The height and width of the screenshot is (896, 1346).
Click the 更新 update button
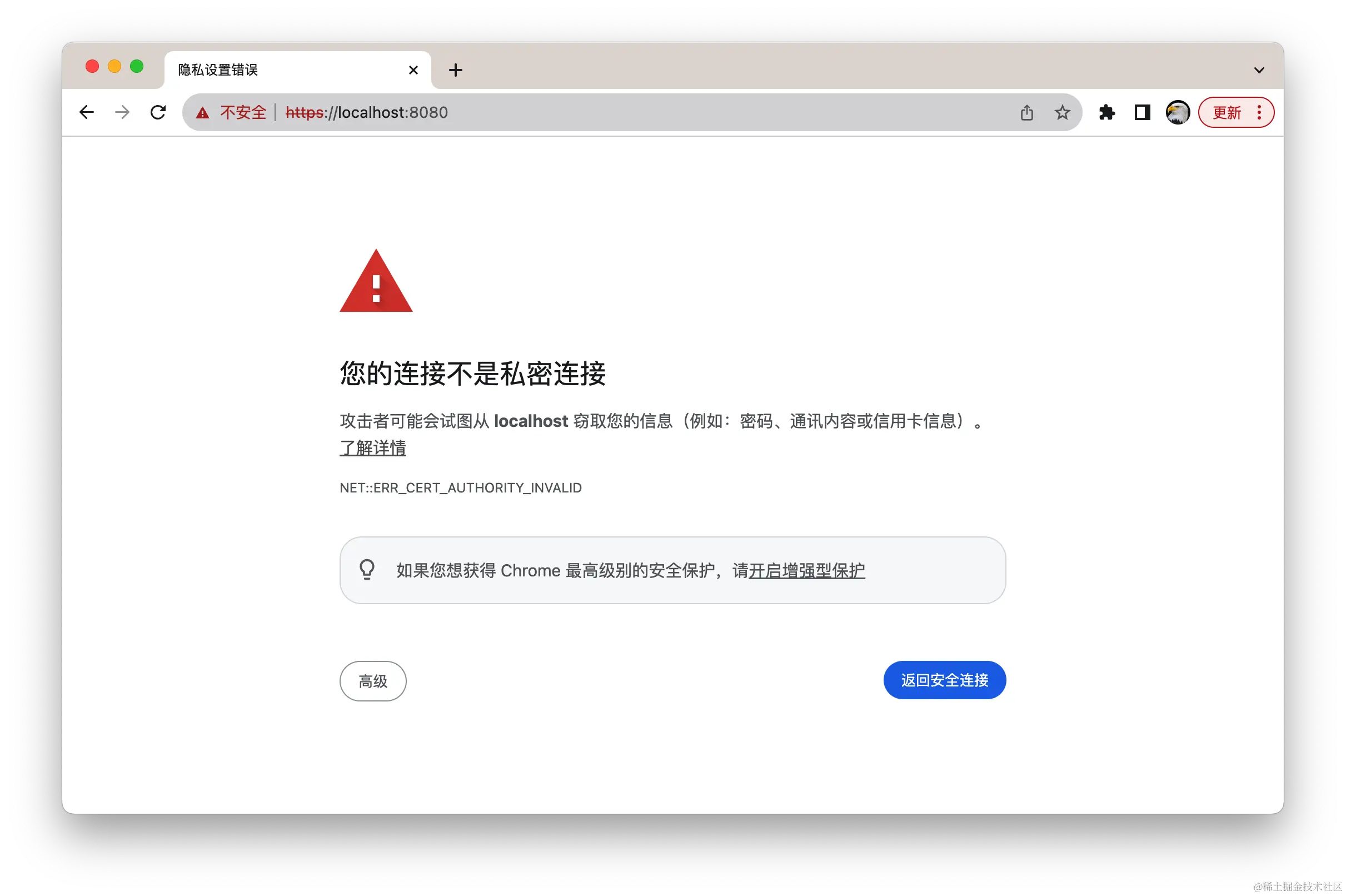point(1227,112)
